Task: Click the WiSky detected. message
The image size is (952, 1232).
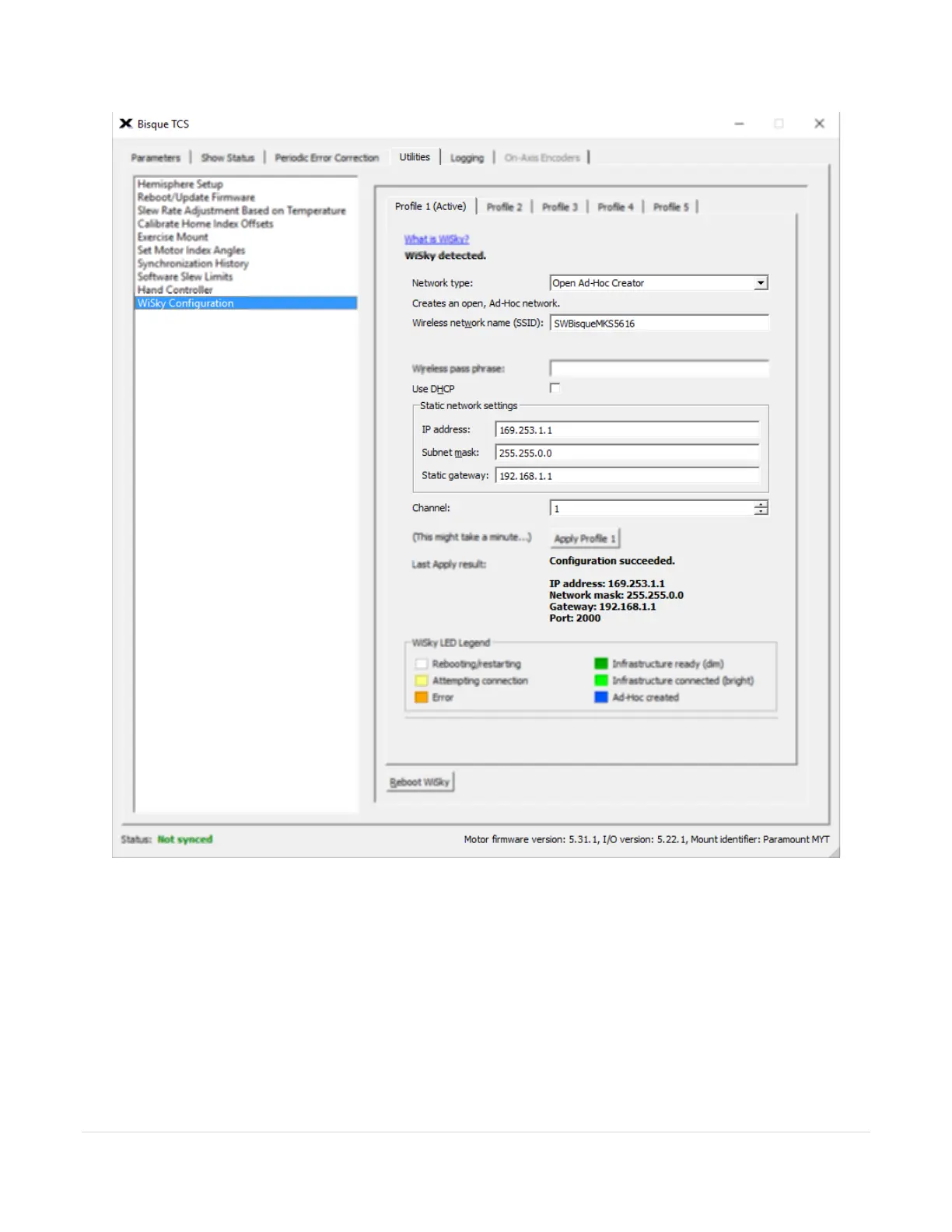Action: point(445,256)
